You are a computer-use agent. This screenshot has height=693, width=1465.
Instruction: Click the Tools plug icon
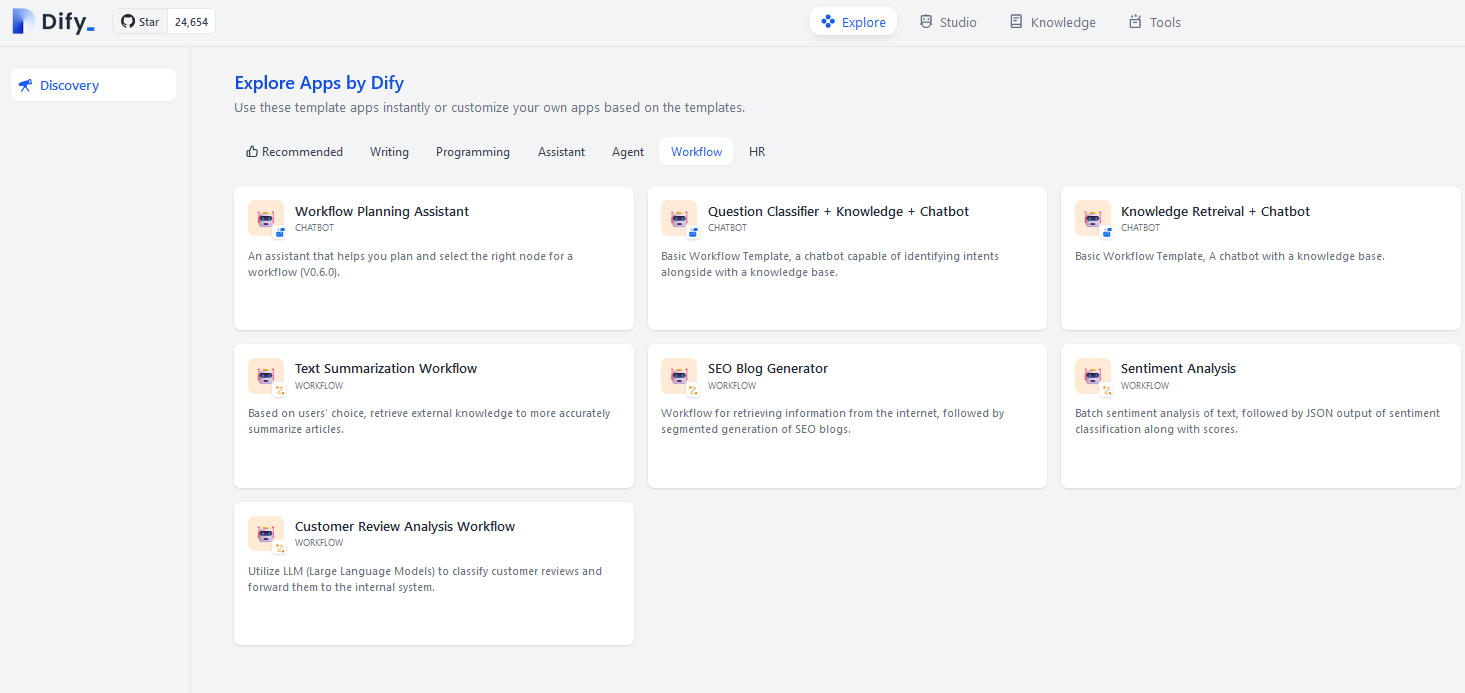tap(1135, 21)
